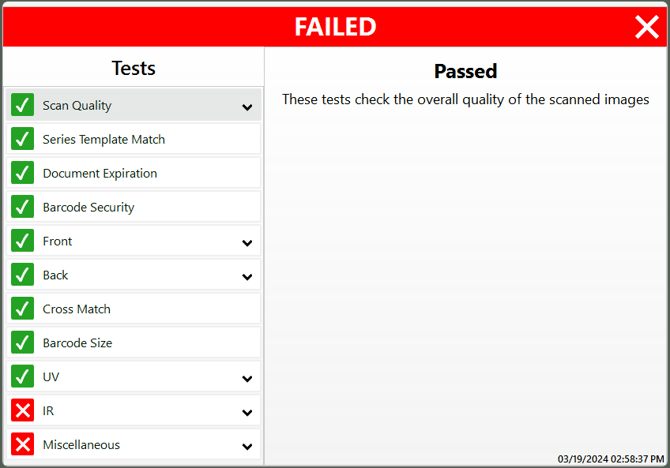670x468 pixels.
Task: Close the FAILED results dialog
Action: (646, 26)
